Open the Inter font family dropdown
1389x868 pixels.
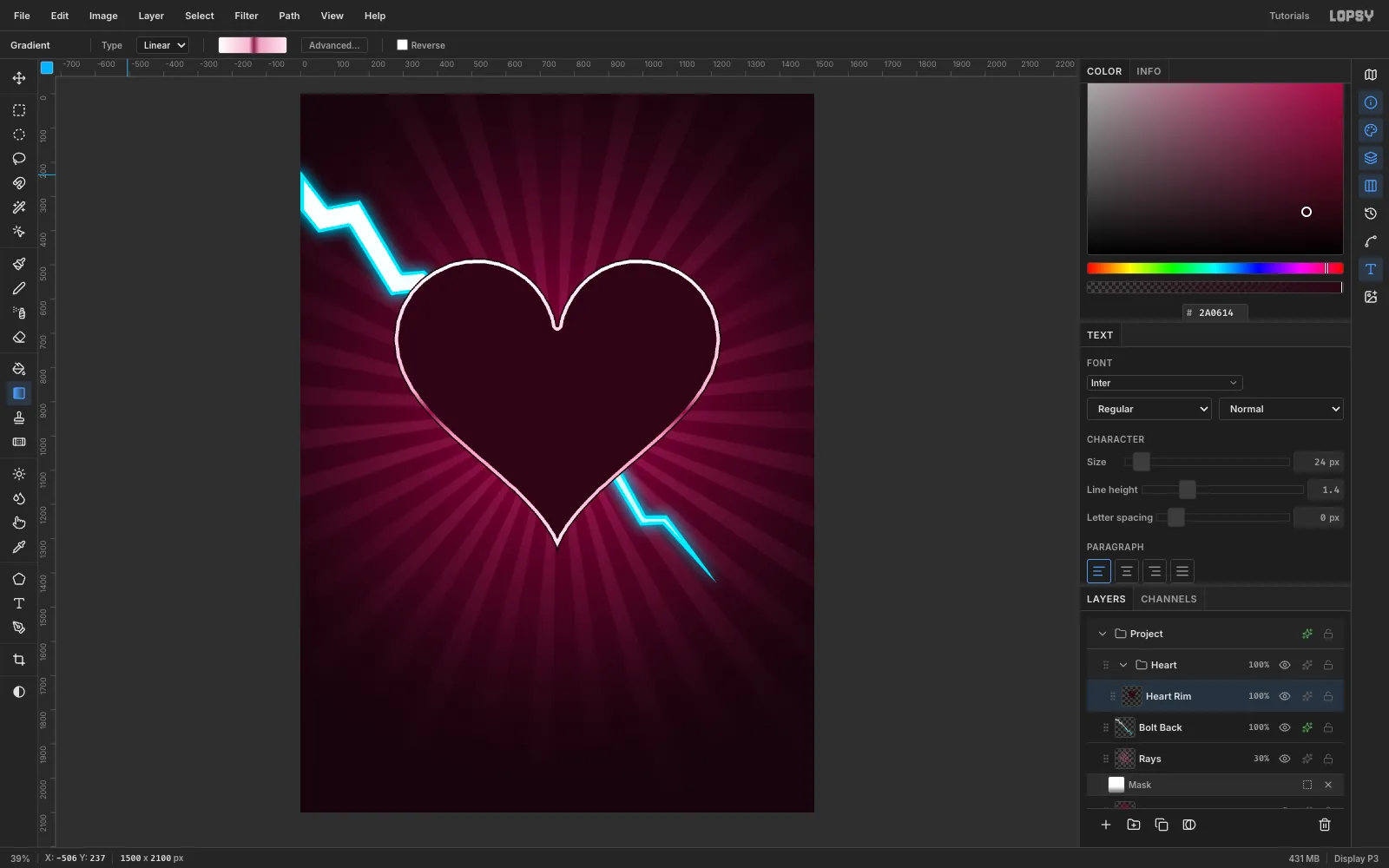pyautogui.click(x=1164, y=383)
